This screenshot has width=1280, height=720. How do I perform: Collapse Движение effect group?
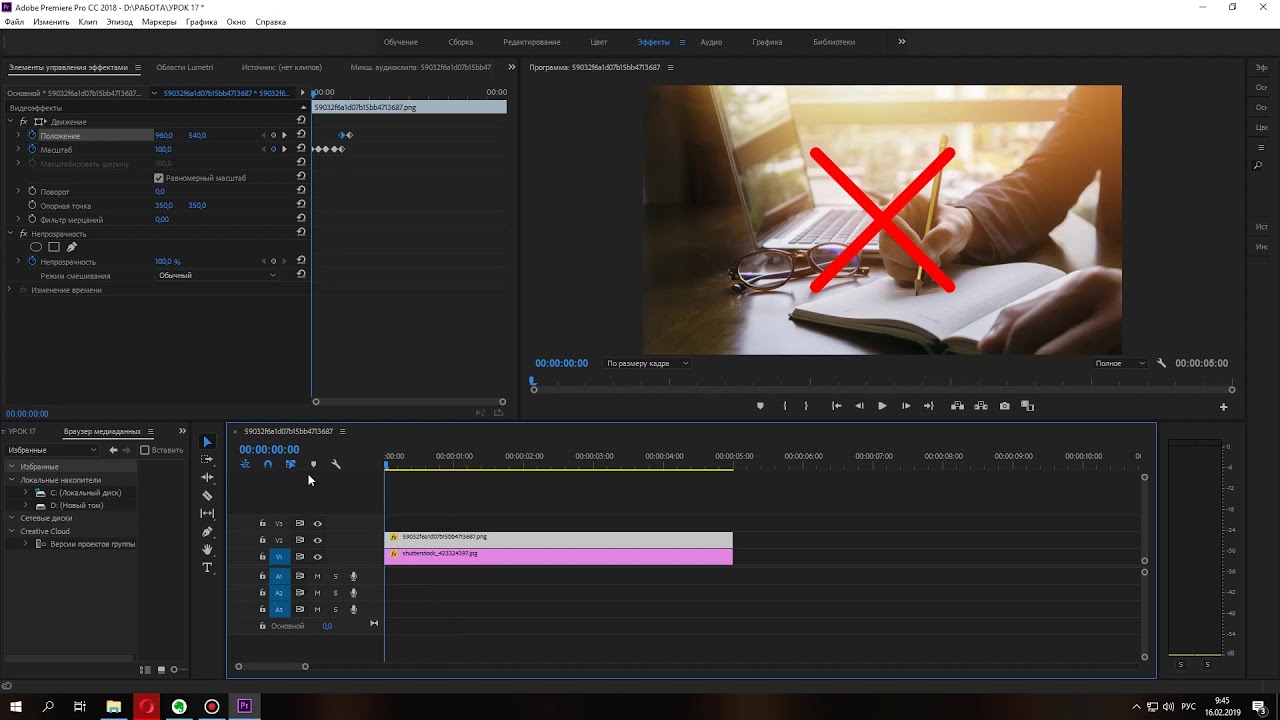10,121
